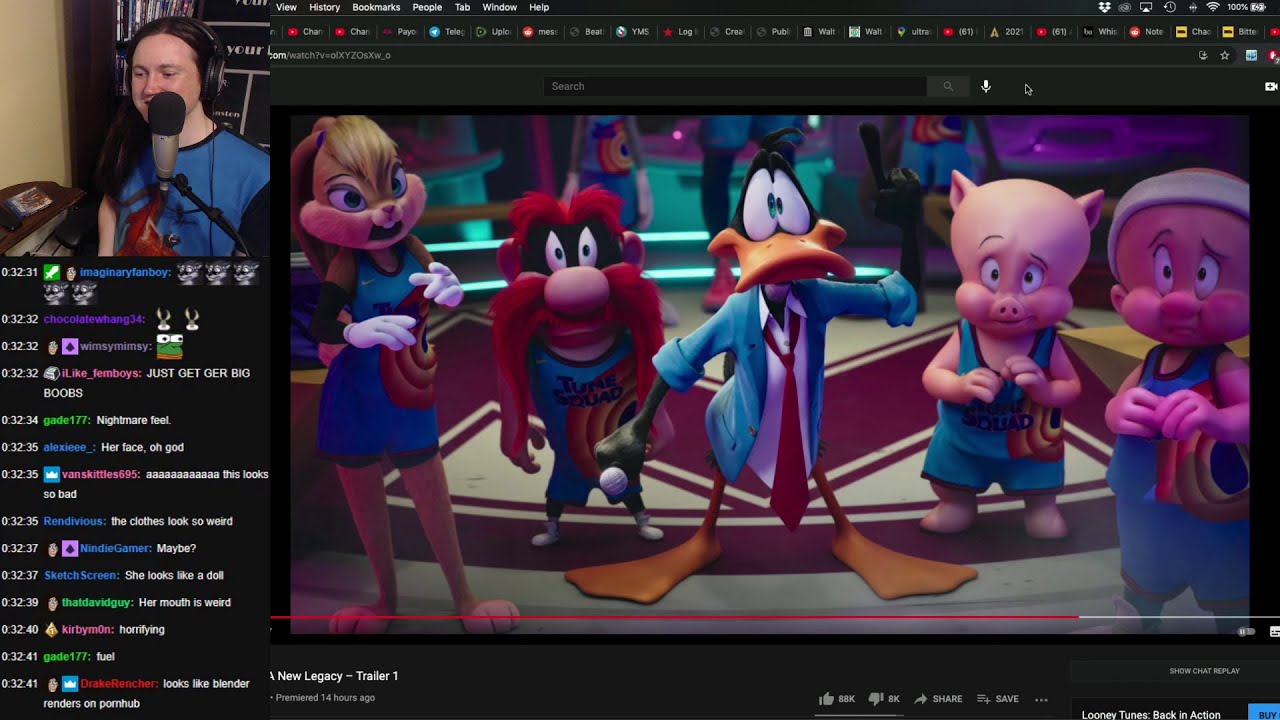Switch to the Beat browser tab
The width and height of the screenshot is (1280, 720).
tap(588, 32)
